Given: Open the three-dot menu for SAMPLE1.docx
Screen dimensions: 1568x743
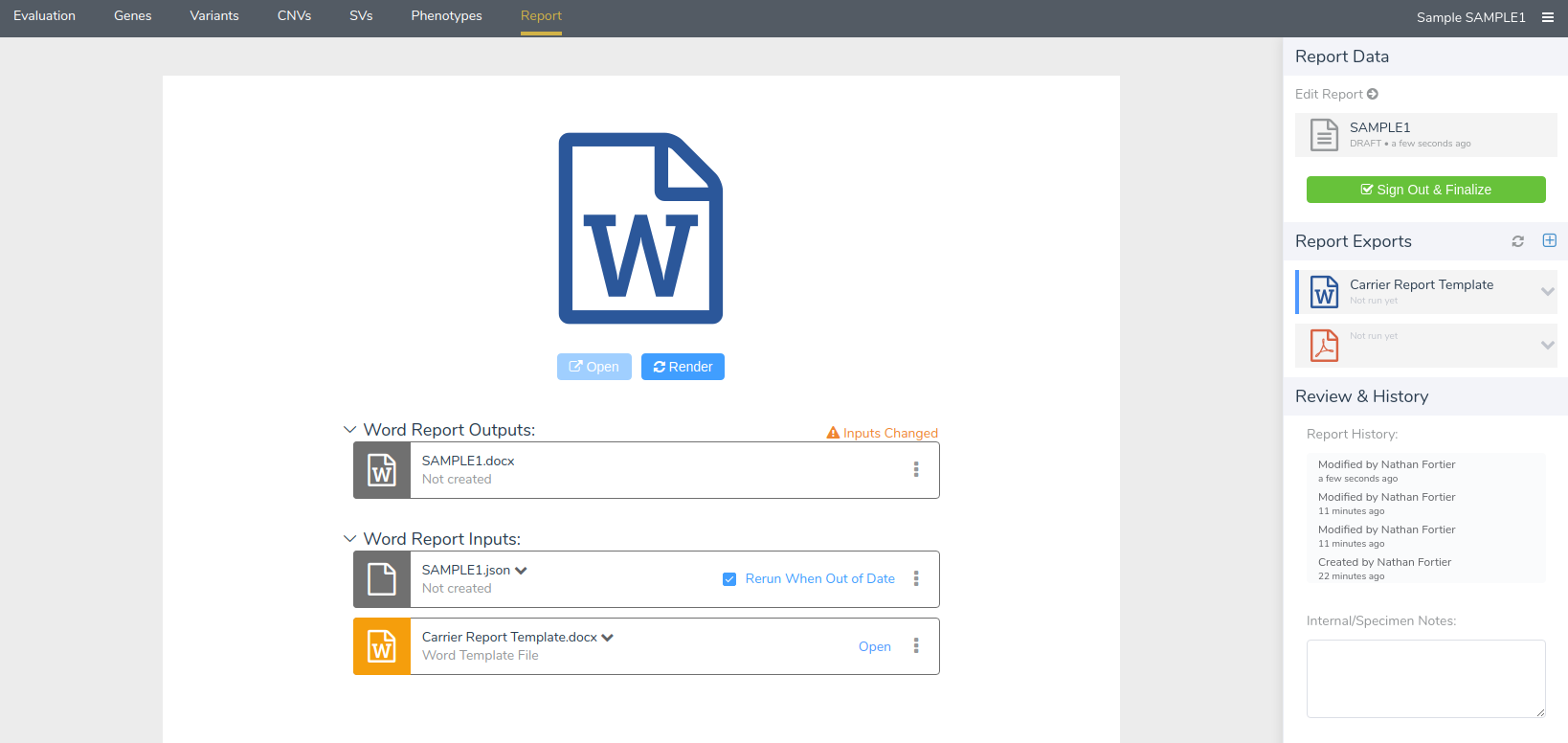Looking at the screenshot, I should coord(916,469).
